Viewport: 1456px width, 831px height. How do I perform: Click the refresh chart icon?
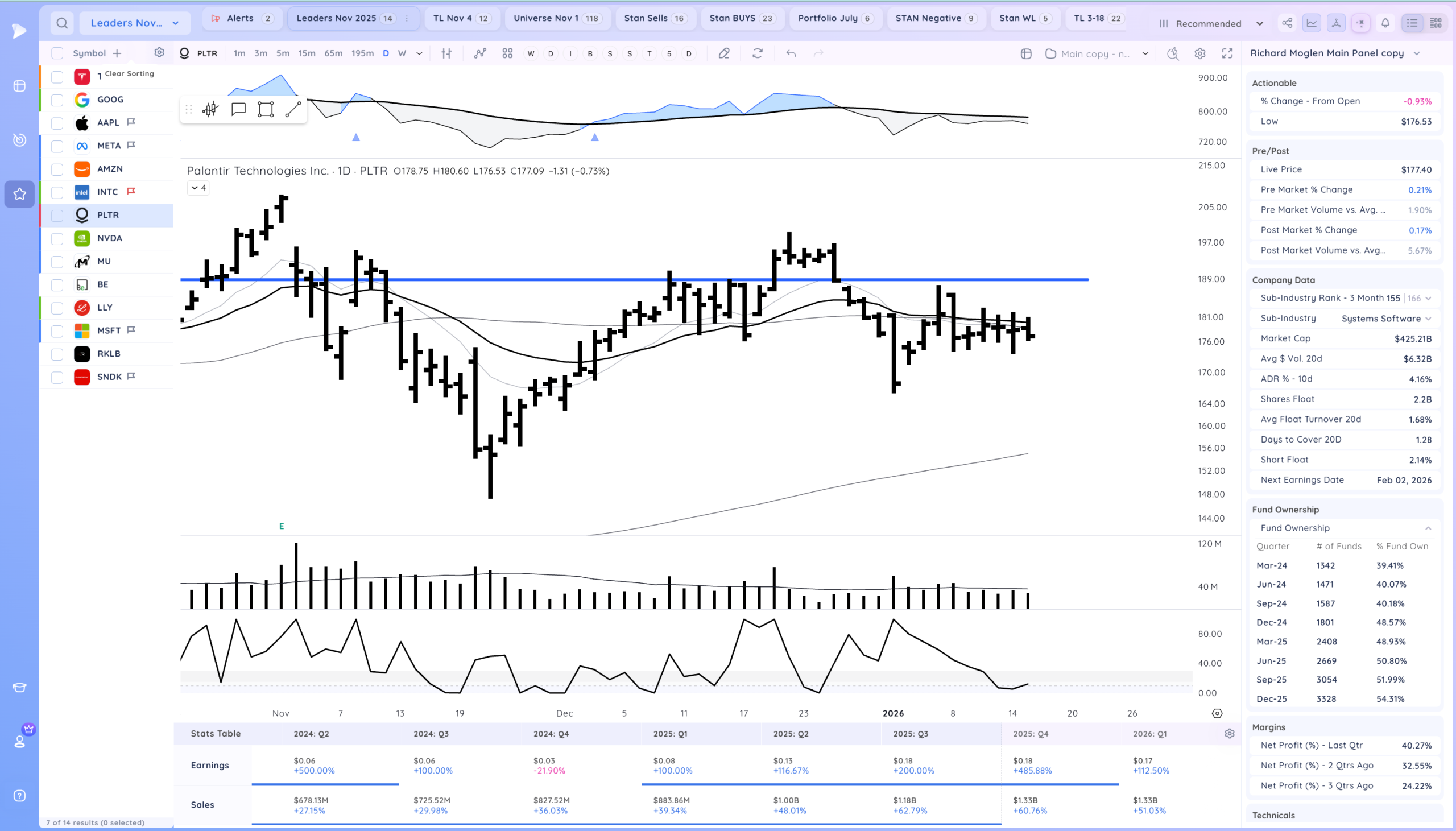(x=757, y=53)
